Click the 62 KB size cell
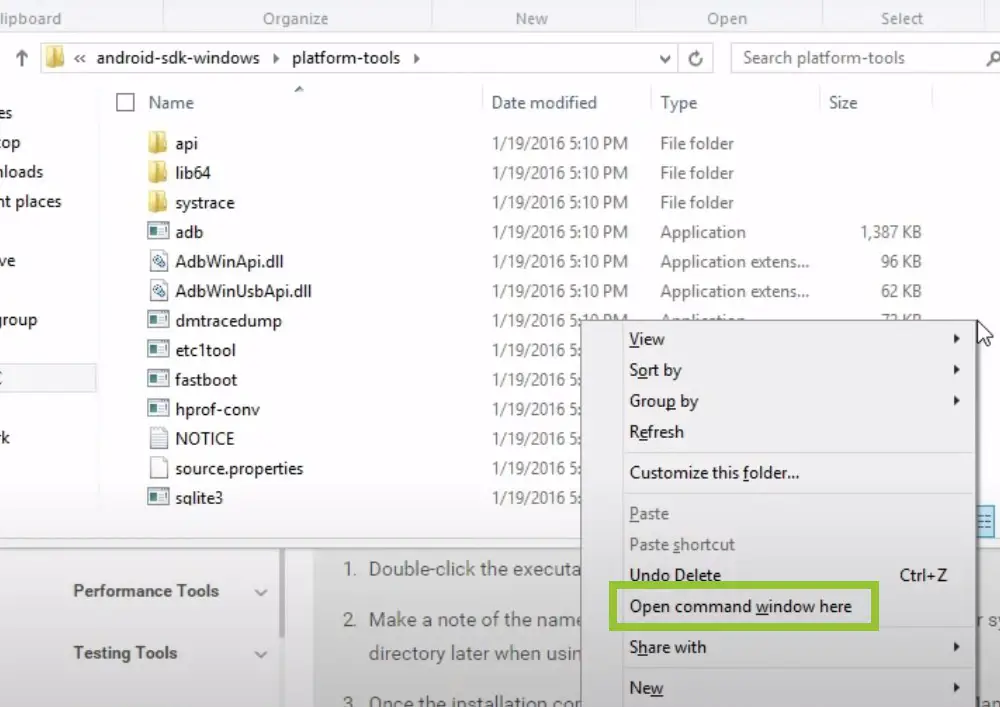1000x707 pixels. tap(901, 291)
